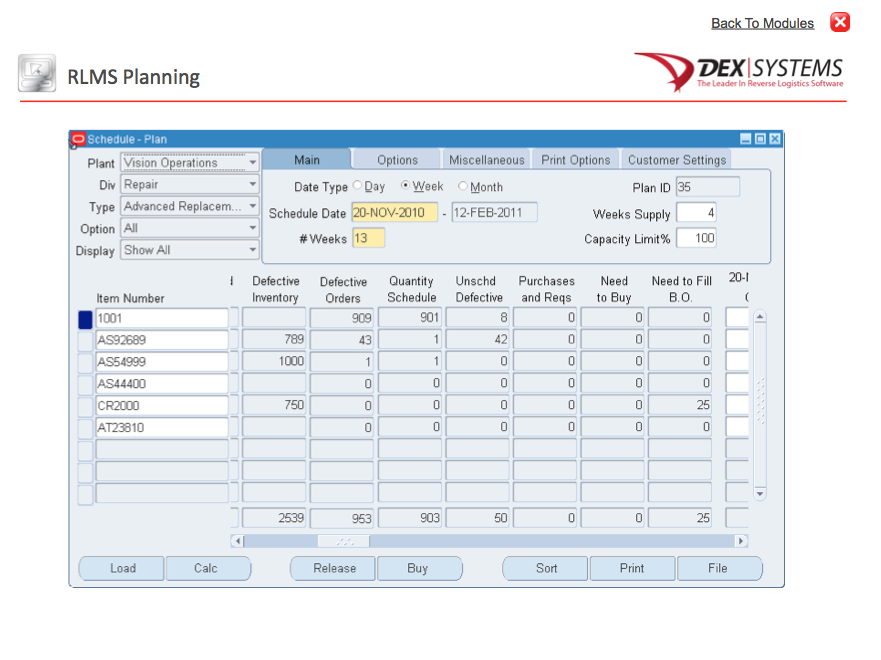Open the Div dropdown showing Repair
The height and width of the screenshot is (660, 881).
pyautogui.click(x=253, y=184)
